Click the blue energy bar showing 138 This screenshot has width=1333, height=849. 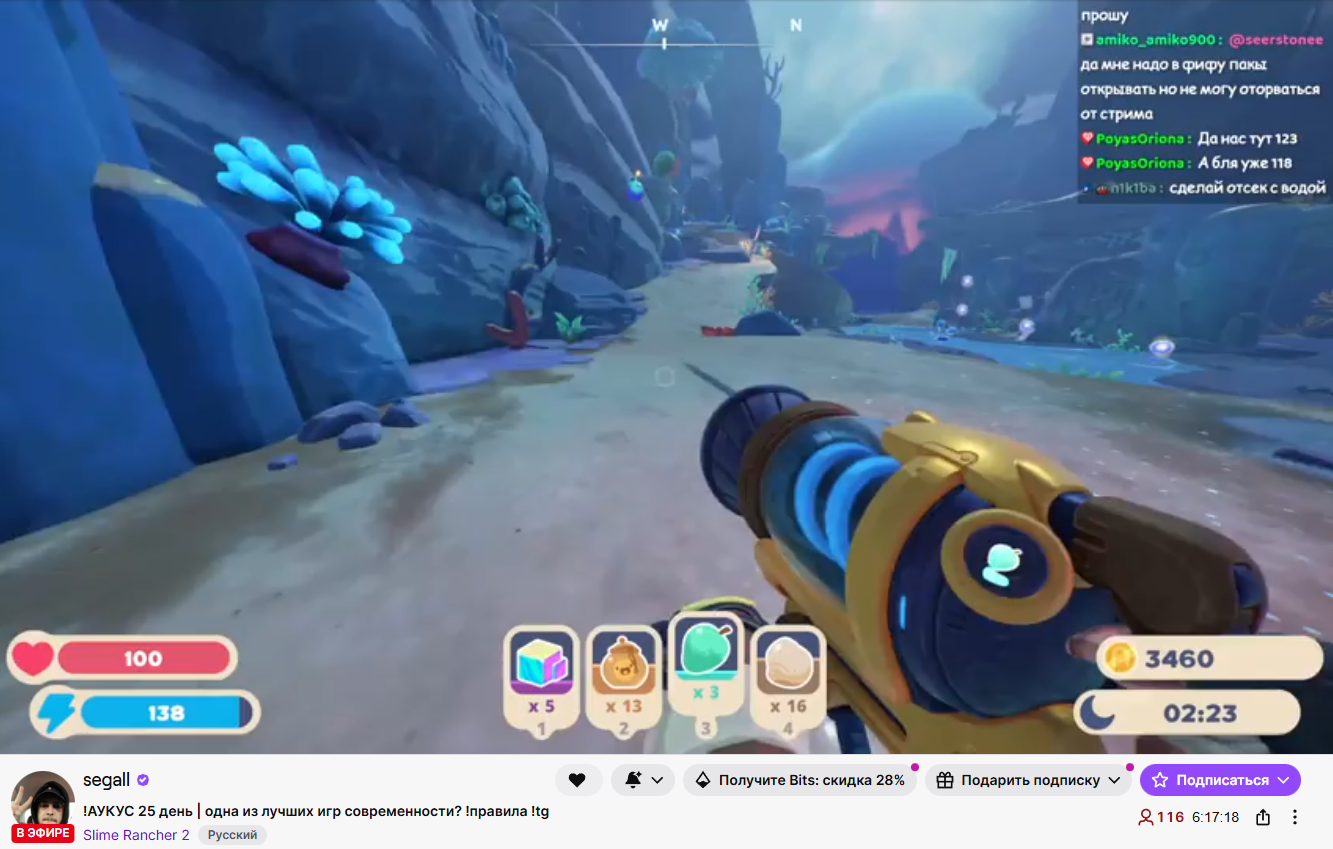[167, 713]
